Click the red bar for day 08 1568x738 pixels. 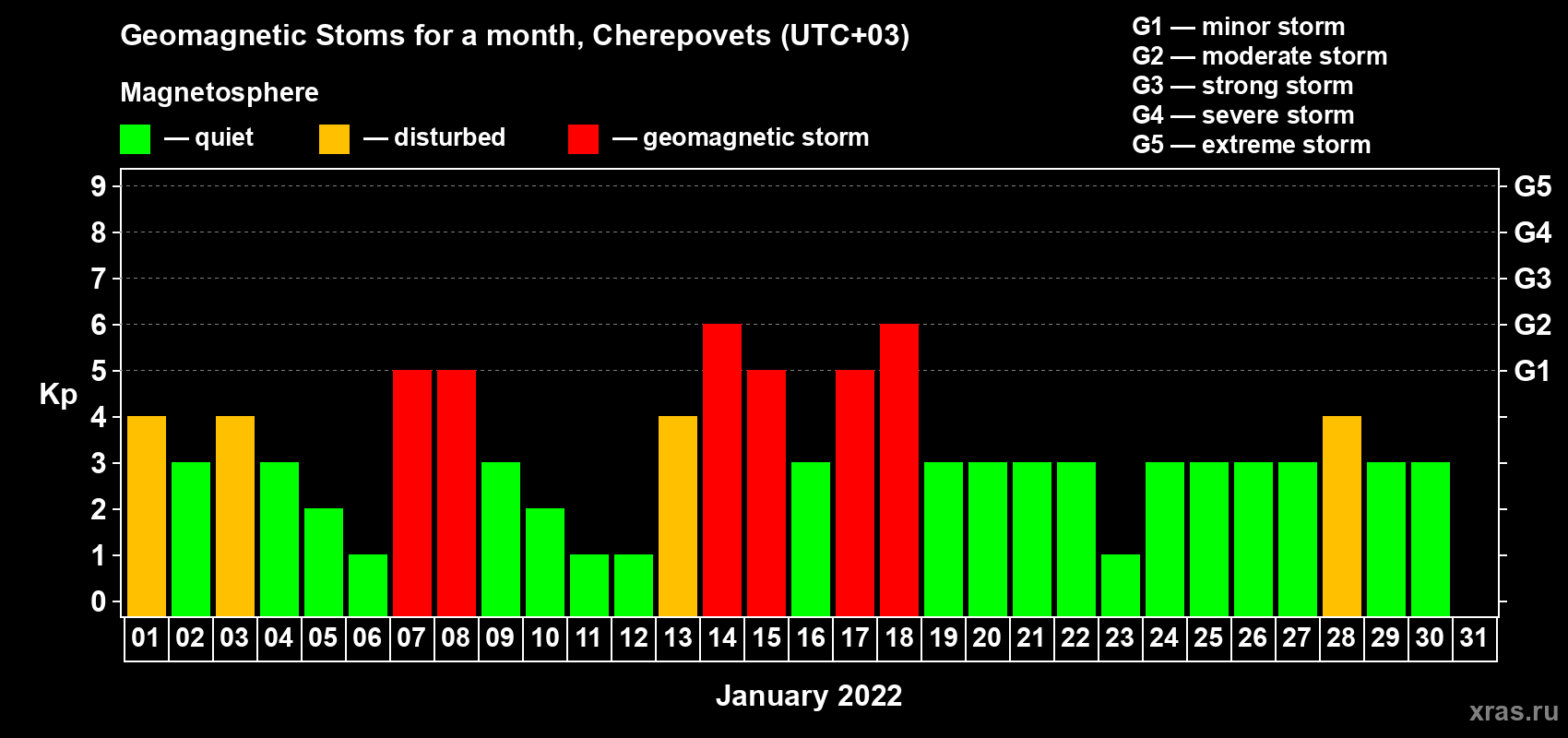[457, 493]
